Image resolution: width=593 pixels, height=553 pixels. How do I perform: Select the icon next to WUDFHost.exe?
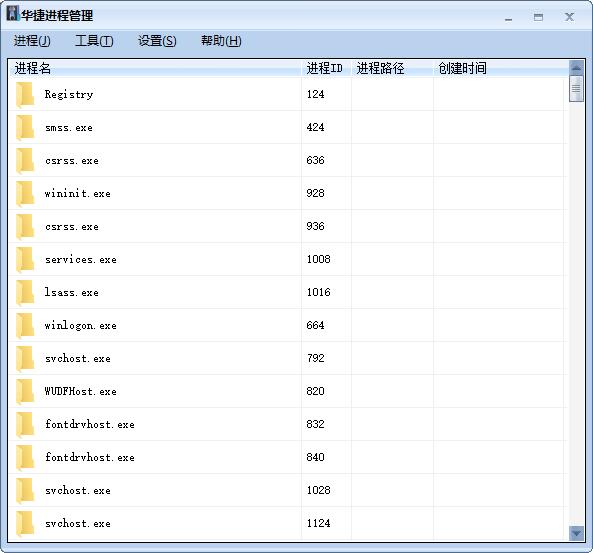pos(25,391)
